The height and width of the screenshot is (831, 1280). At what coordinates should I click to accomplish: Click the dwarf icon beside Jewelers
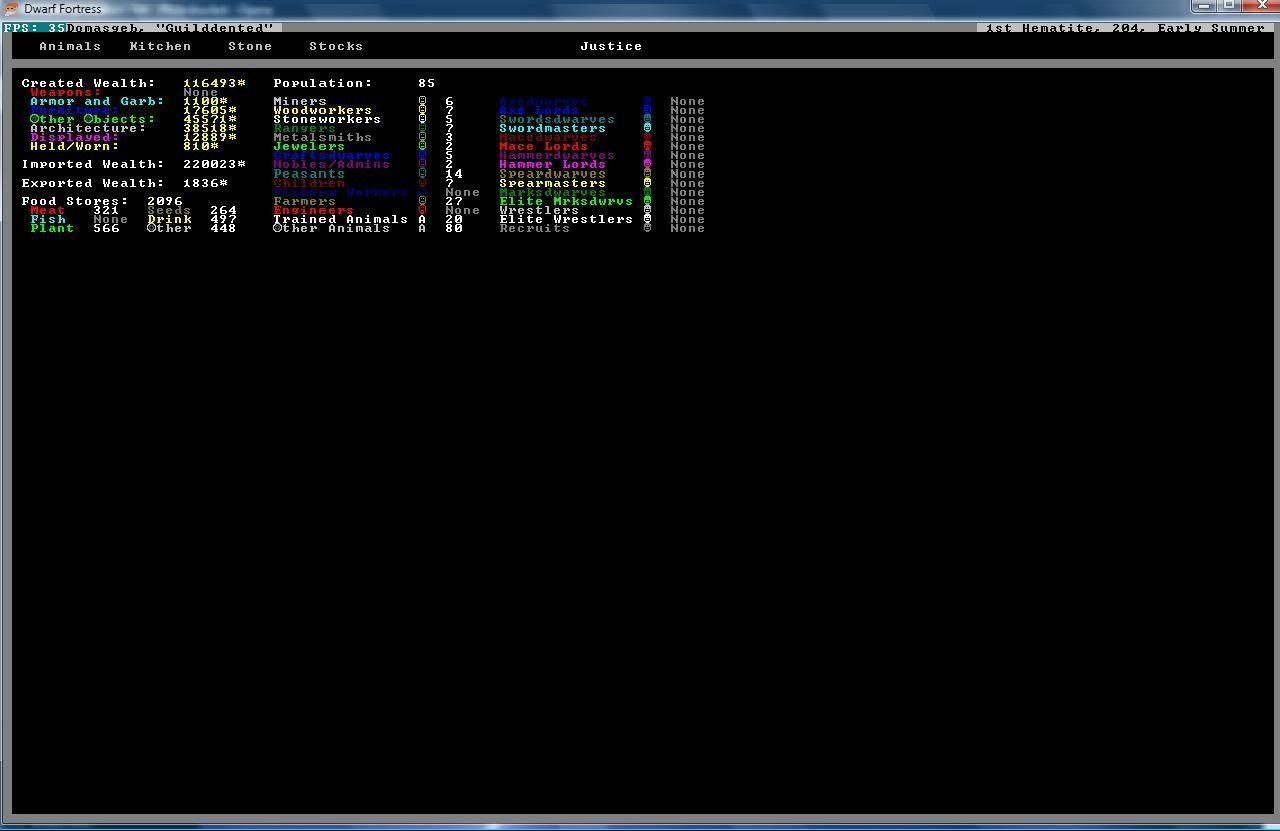(422, 146)
